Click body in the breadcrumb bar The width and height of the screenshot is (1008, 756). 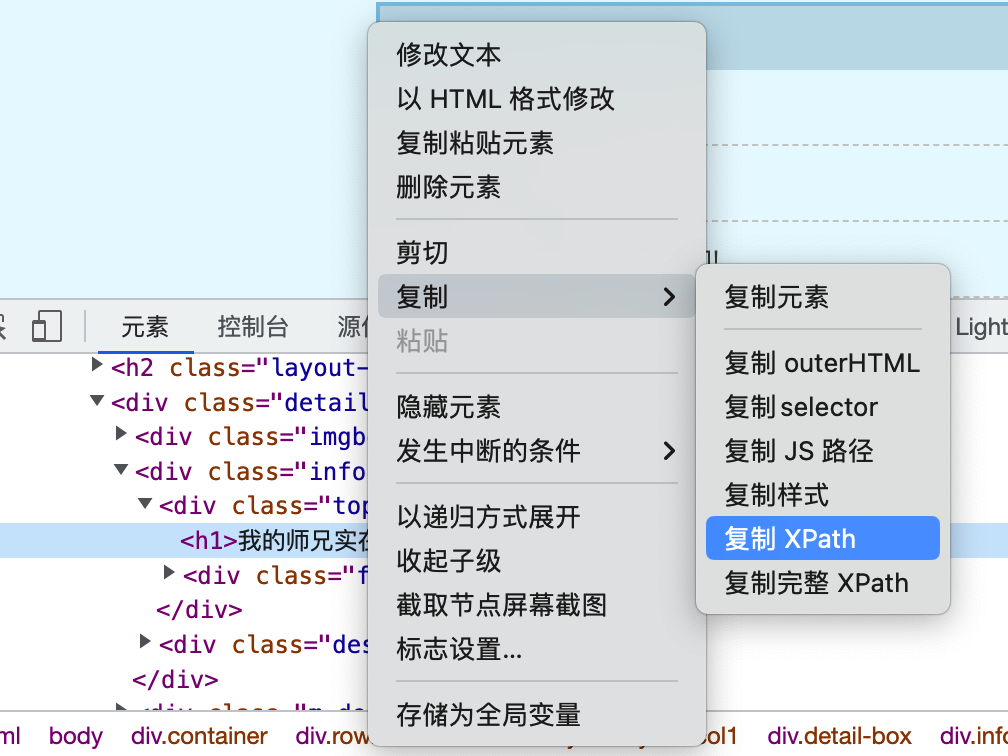click(76, 735)
